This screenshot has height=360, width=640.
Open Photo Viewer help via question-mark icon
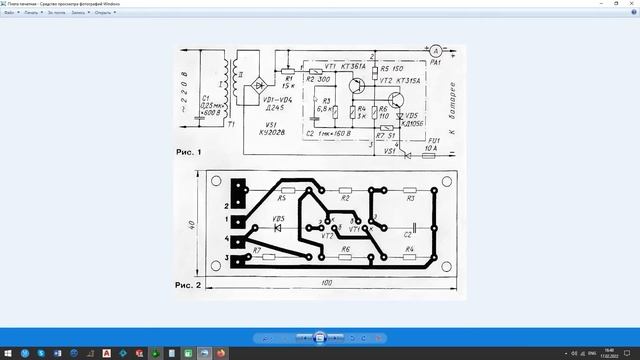point(634,12)
